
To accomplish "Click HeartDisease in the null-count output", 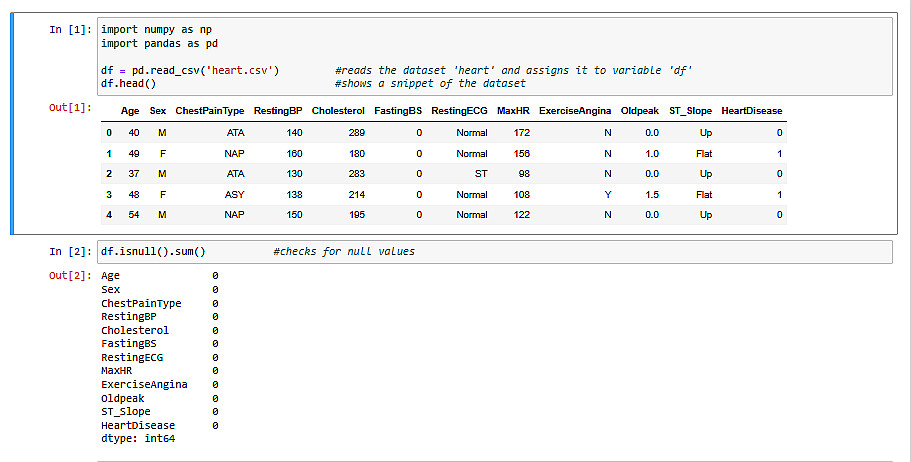I will click(138, 425).
